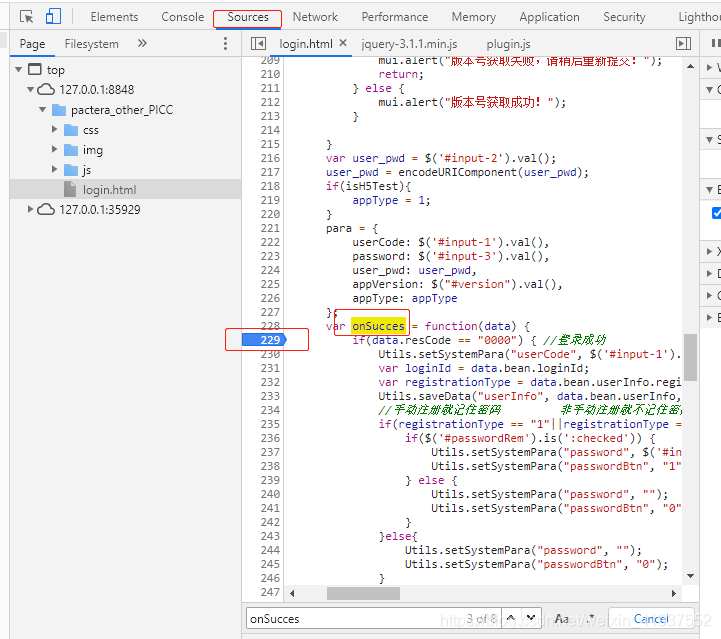Open the Security tab
Screen dimensions: 721x639
(624, 17)
